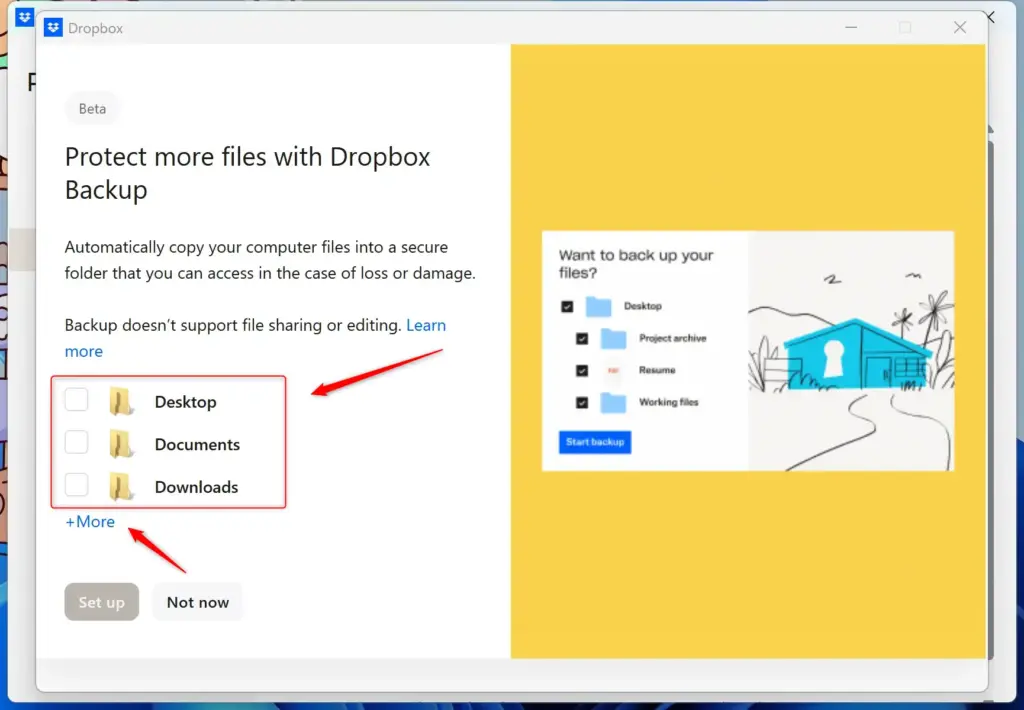Viewport: 1024px width, 710px height.
Task: Close the Dropbox Backup window
Action: (959, 27)
